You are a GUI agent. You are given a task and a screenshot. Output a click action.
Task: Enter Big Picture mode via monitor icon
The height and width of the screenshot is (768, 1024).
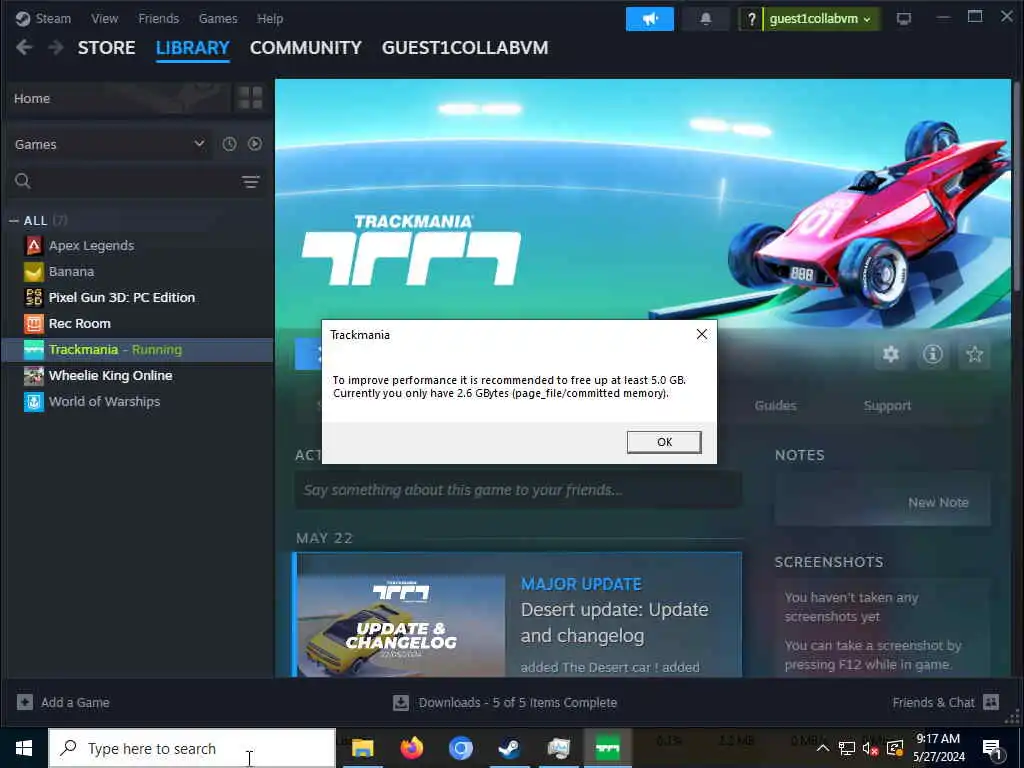(x=904, y=19)
